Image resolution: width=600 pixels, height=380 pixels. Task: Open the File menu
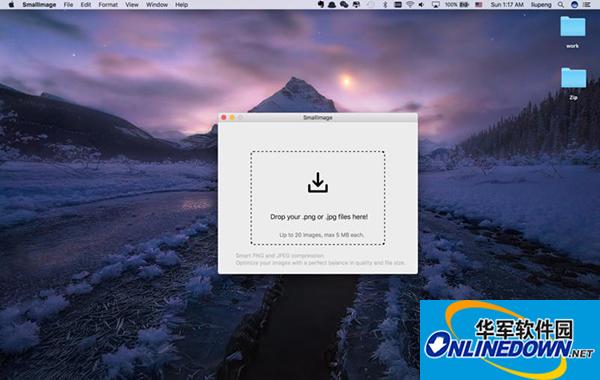[68, 5]
